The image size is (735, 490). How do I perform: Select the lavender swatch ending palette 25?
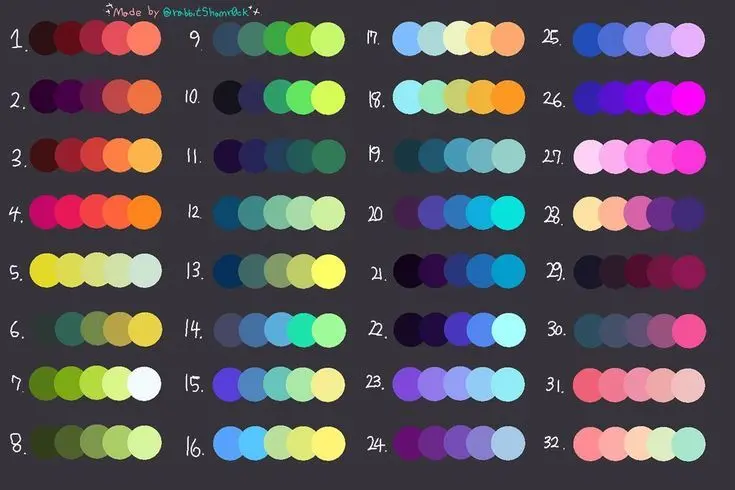688,40
